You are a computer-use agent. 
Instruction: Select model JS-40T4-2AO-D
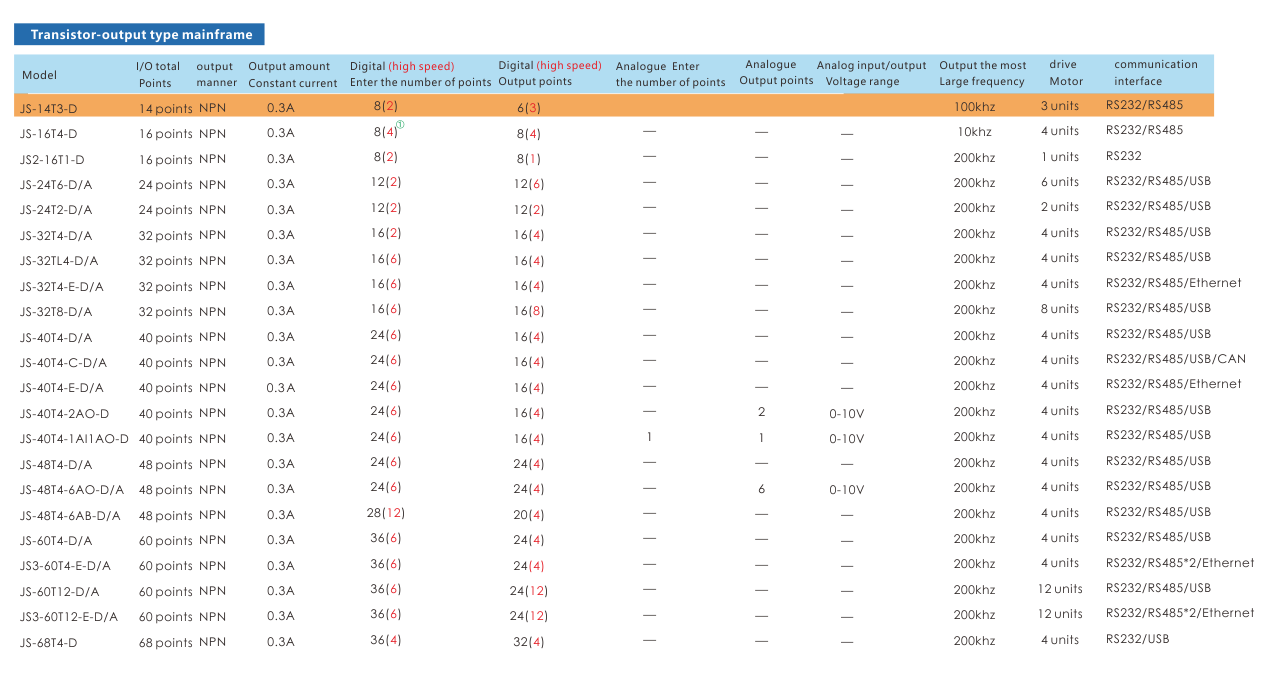pos(65,414)
